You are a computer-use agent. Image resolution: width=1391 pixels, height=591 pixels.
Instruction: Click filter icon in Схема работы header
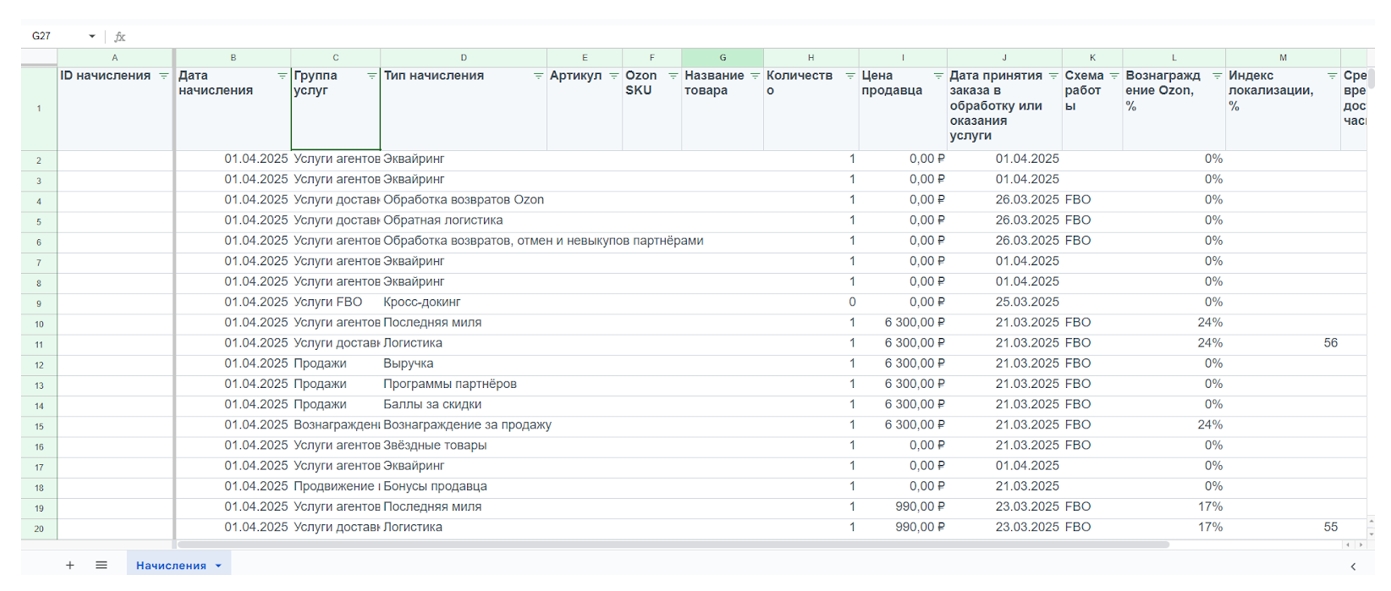pyautogui.click(x=1113, y=76)
